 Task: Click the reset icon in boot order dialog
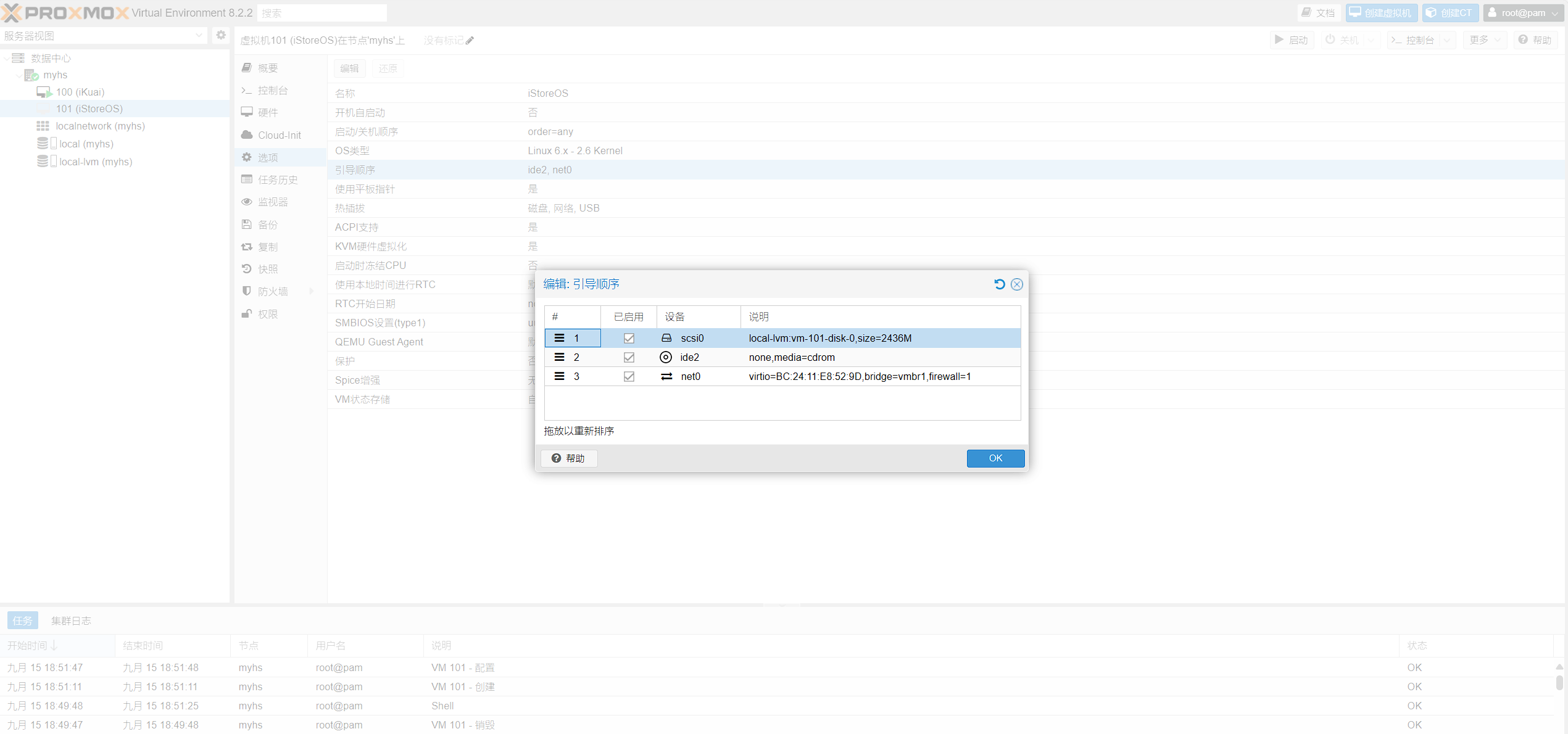(999, 284)
